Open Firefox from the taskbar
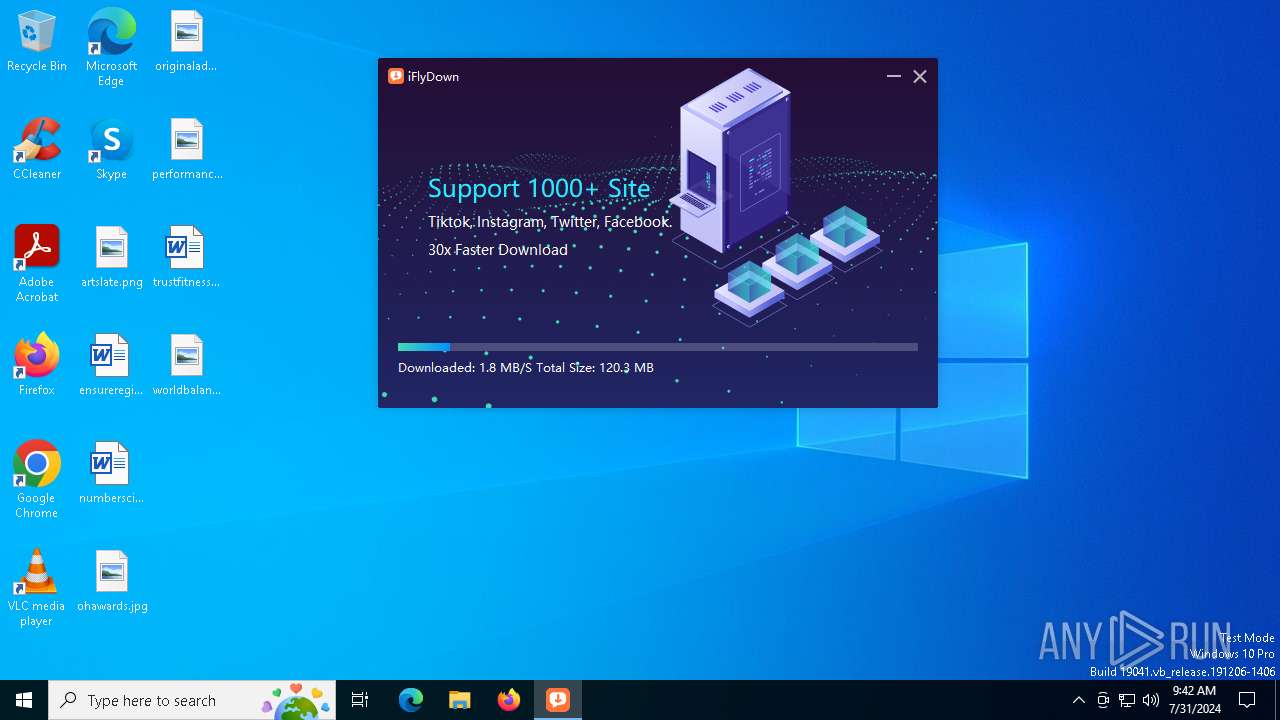Screen dimensions: 1280x720 click(509, 700)
